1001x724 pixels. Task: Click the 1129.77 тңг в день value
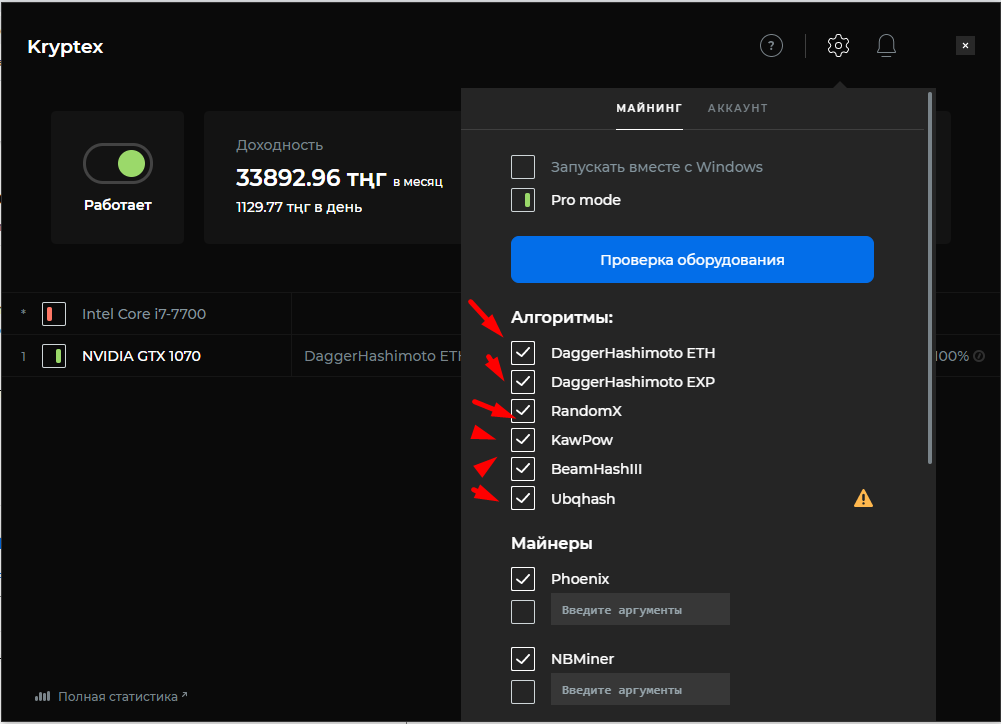(x=299, y=207)
